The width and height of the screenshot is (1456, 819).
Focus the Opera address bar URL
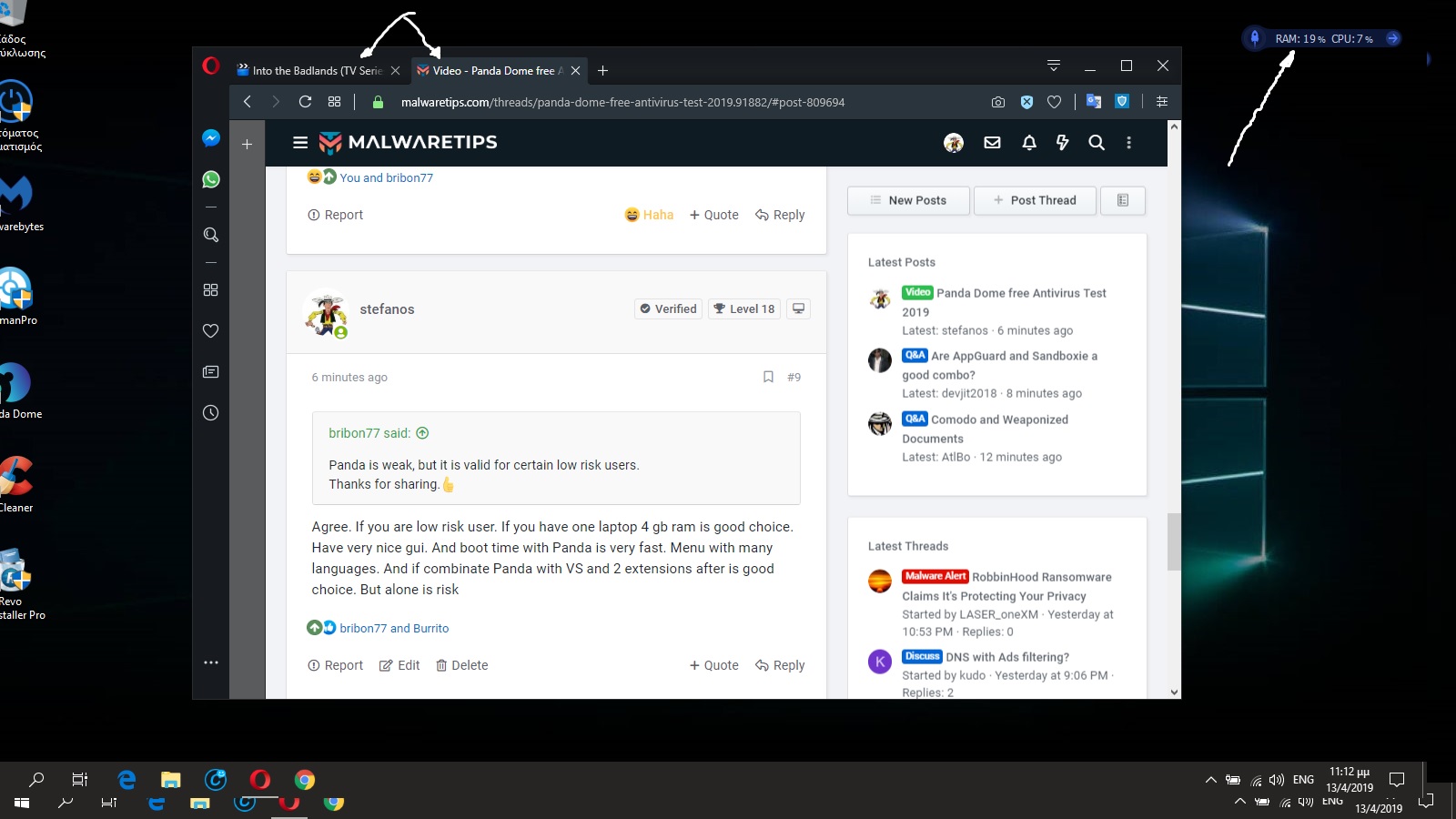pyautogui.click(x=622, y=102)
